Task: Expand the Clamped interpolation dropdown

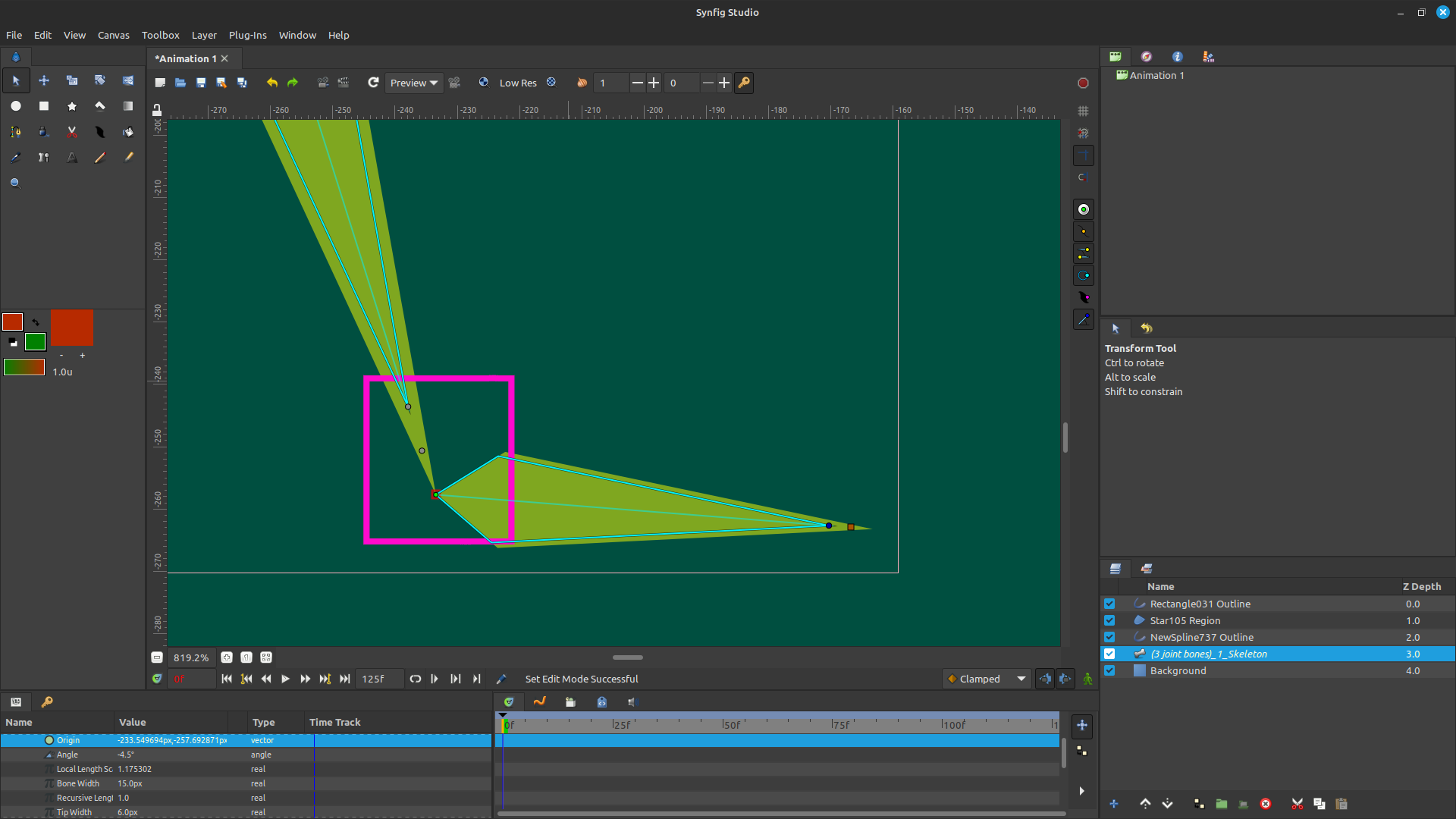Action: point(987,679)
